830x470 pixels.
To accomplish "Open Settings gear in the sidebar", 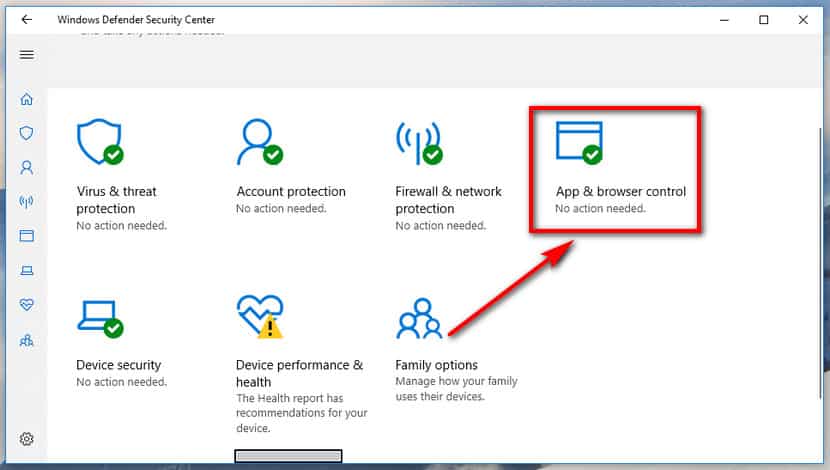I will click(x=26, y=439).
